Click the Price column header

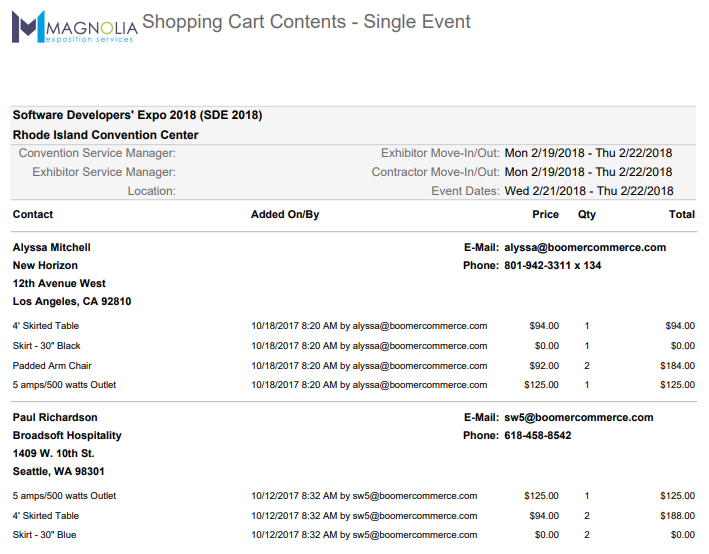[x=545, y=214]
